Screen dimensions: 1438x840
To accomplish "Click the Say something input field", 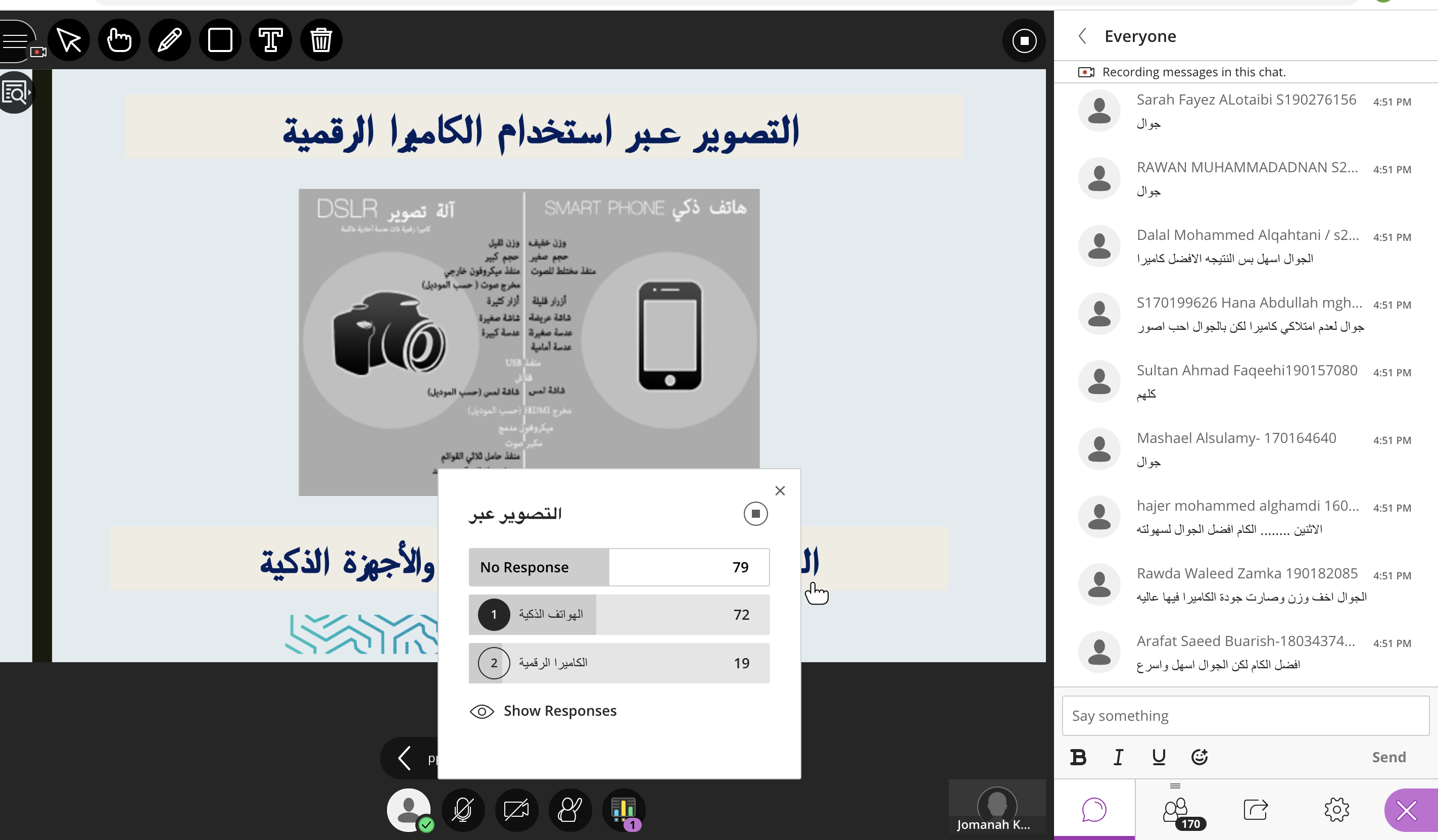I will [1244, 716].
